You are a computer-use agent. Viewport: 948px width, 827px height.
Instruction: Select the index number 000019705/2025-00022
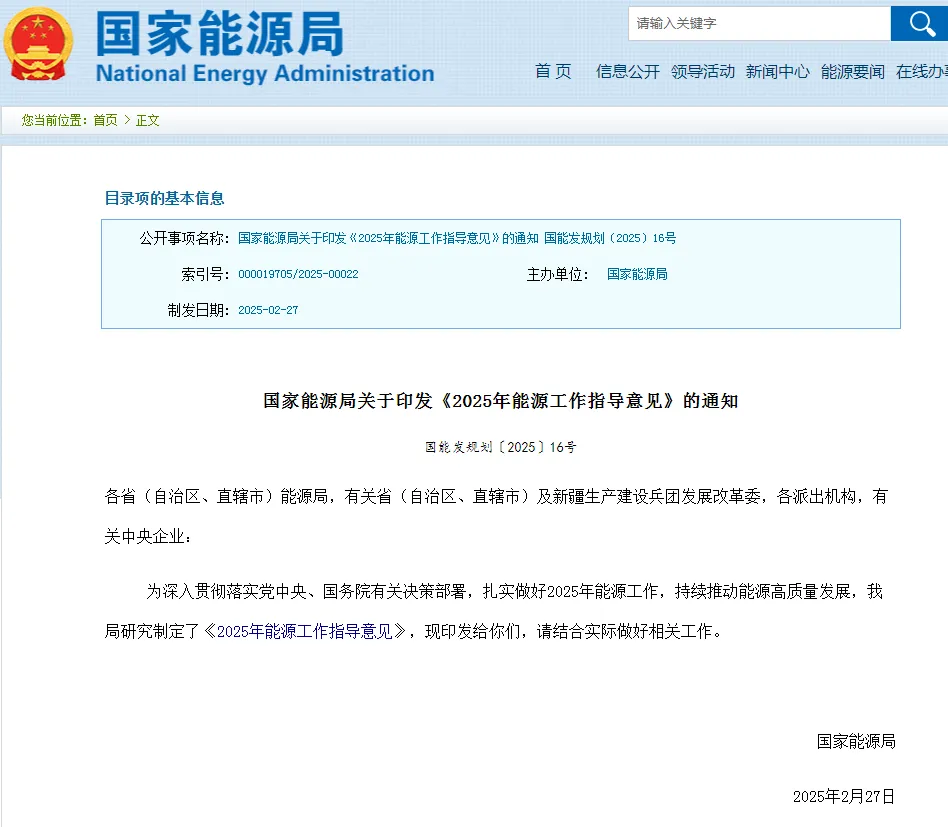tap(298, 274)
